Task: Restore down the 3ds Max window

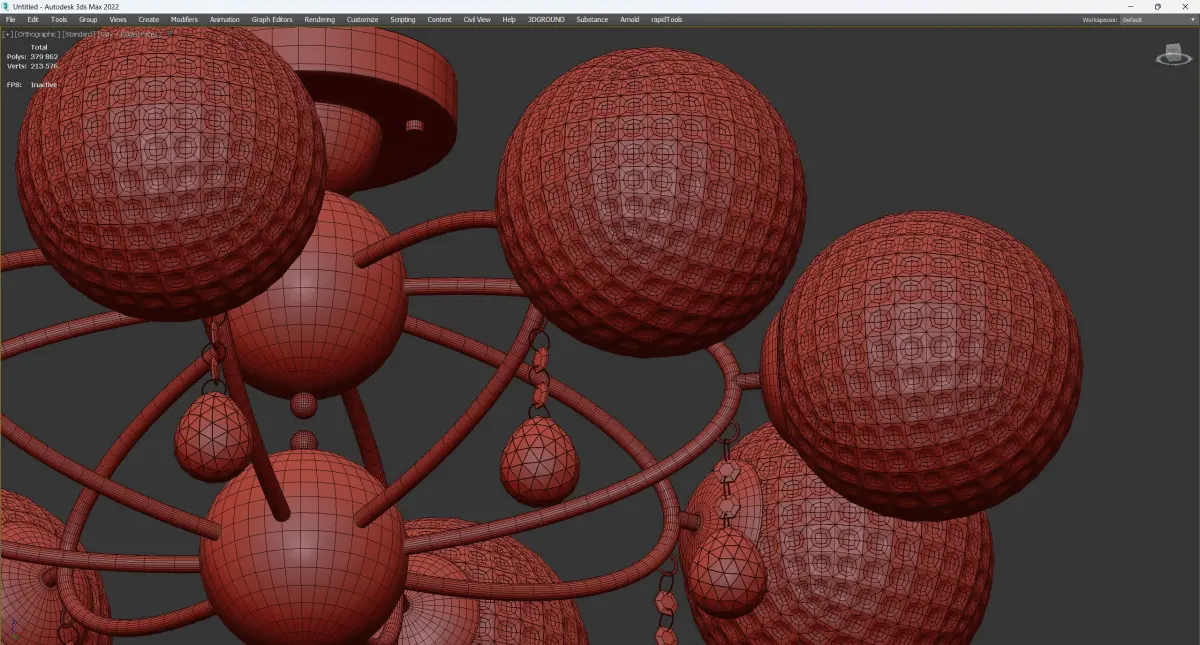Action: coord(1158,6)
